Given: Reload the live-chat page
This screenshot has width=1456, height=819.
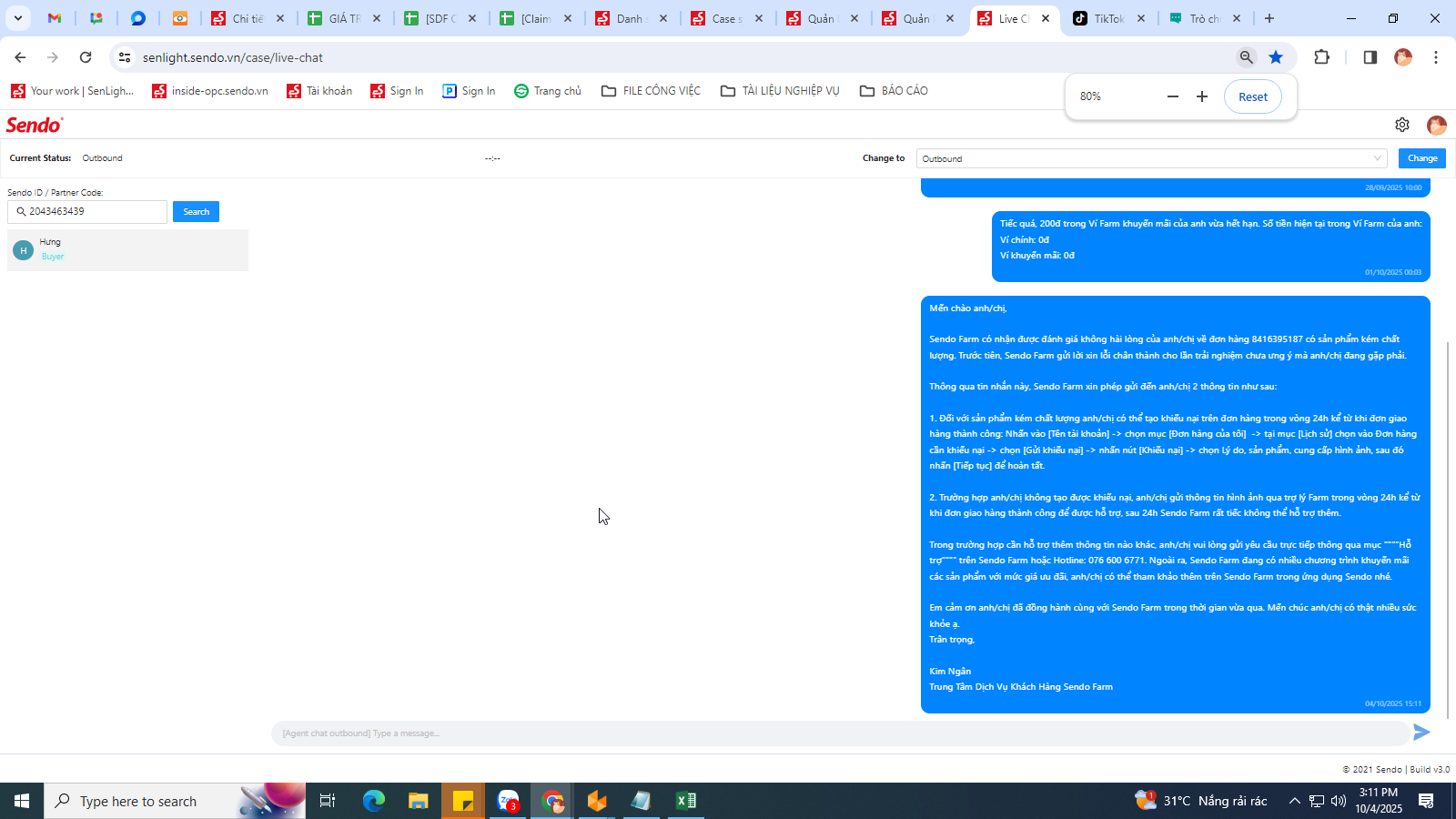Looking at the screenshot, I should pos(86,57).
